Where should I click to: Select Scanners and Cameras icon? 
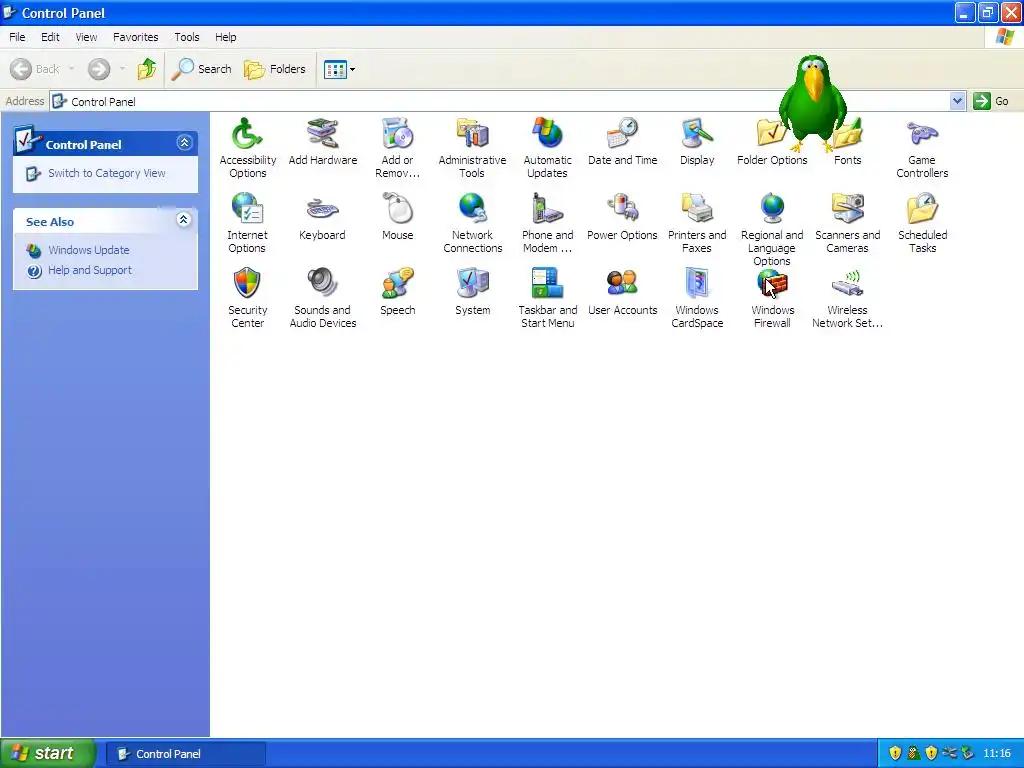pos(847,223)
